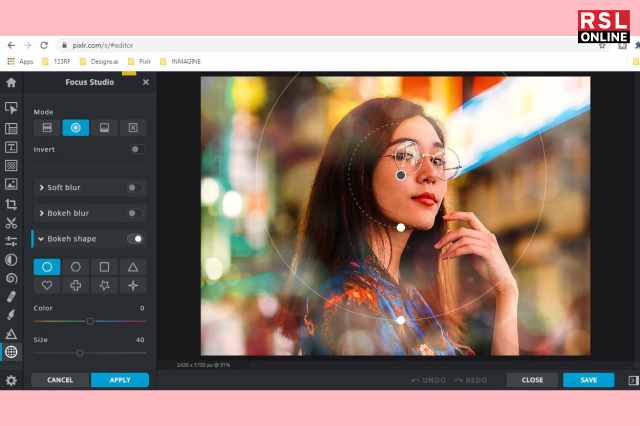Select the triangle bokeh shape
Image resolution: width=640 pixels, height=426 pixels.
133,267
